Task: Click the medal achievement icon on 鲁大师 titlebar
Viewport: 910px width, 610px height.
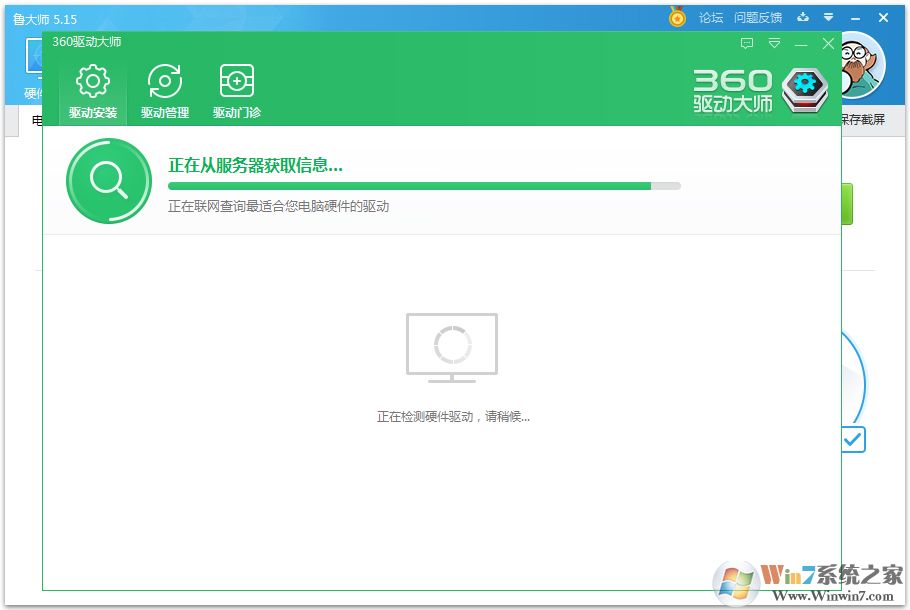Action: (678, 17)
